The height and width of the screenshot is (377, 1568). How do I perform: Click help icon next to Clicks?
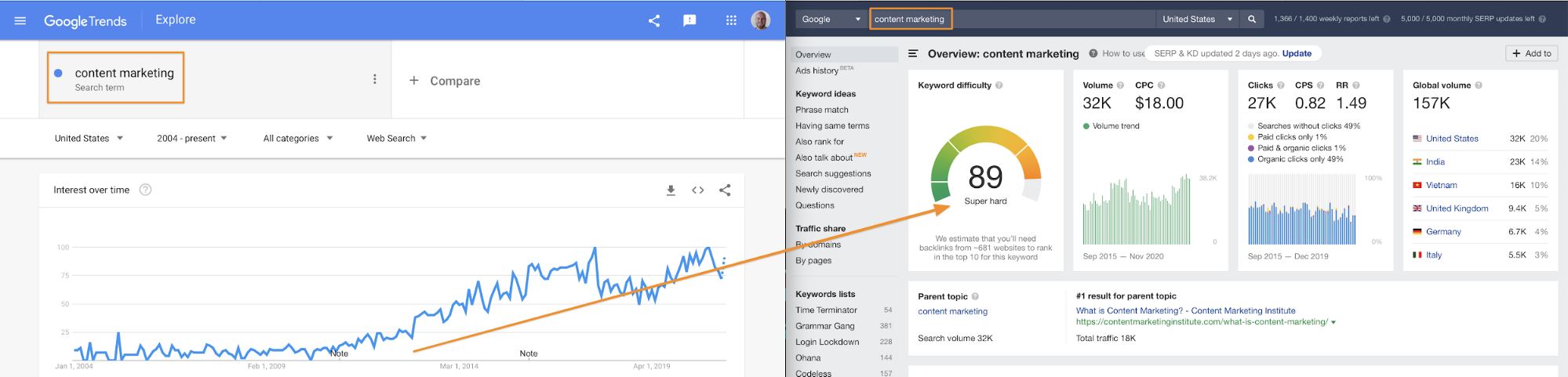(x=1281, y=85)
